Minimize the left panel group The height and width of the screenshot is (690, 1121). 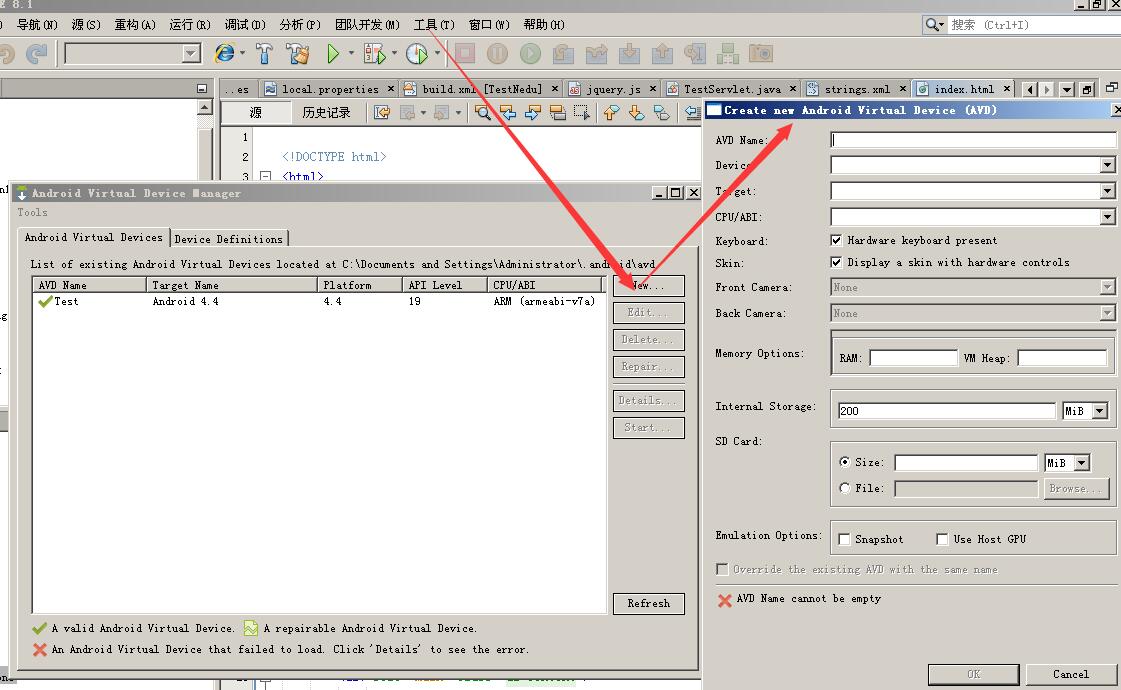pyautogui.click(x=202, y=89)
